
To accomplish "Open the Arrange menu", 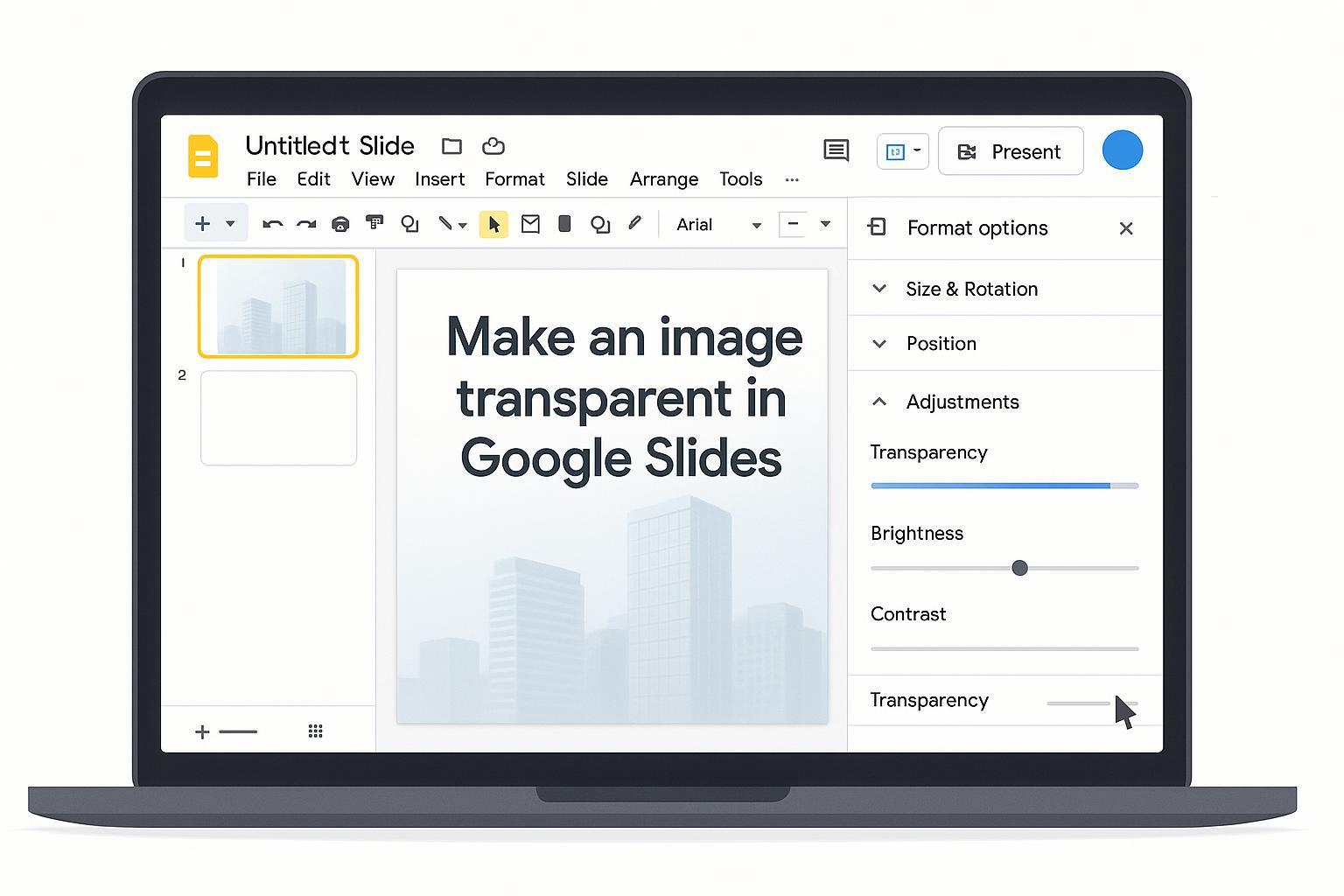I will coord(663,179).
